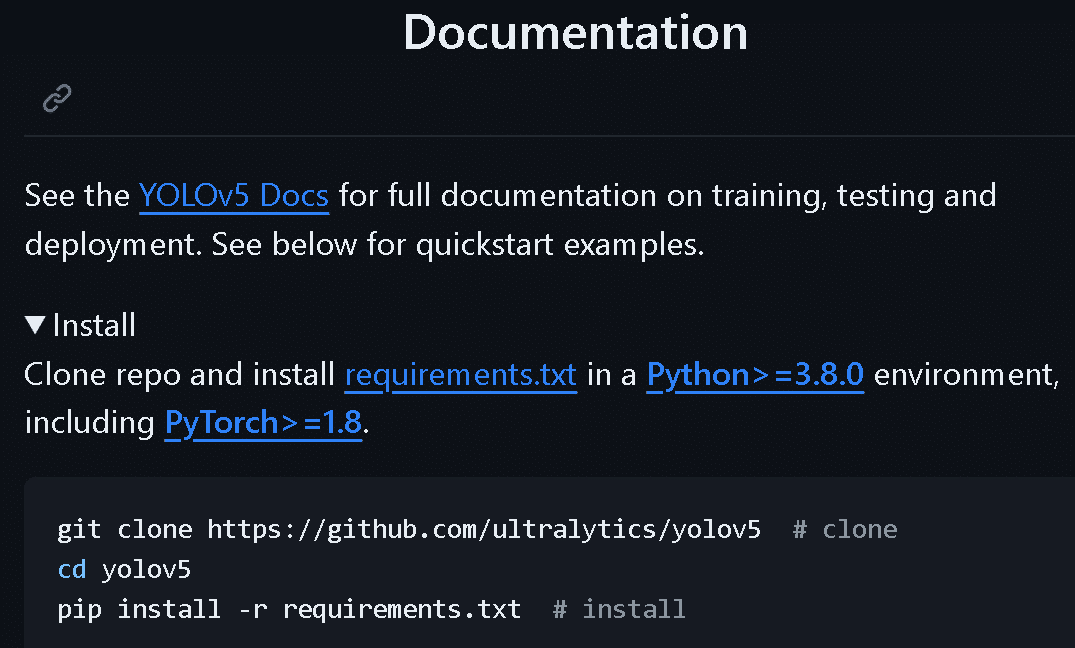The image size is (1075, 648).
Task: Follow the Python>=3.8.0 link
Action: [x=755, y=375]
